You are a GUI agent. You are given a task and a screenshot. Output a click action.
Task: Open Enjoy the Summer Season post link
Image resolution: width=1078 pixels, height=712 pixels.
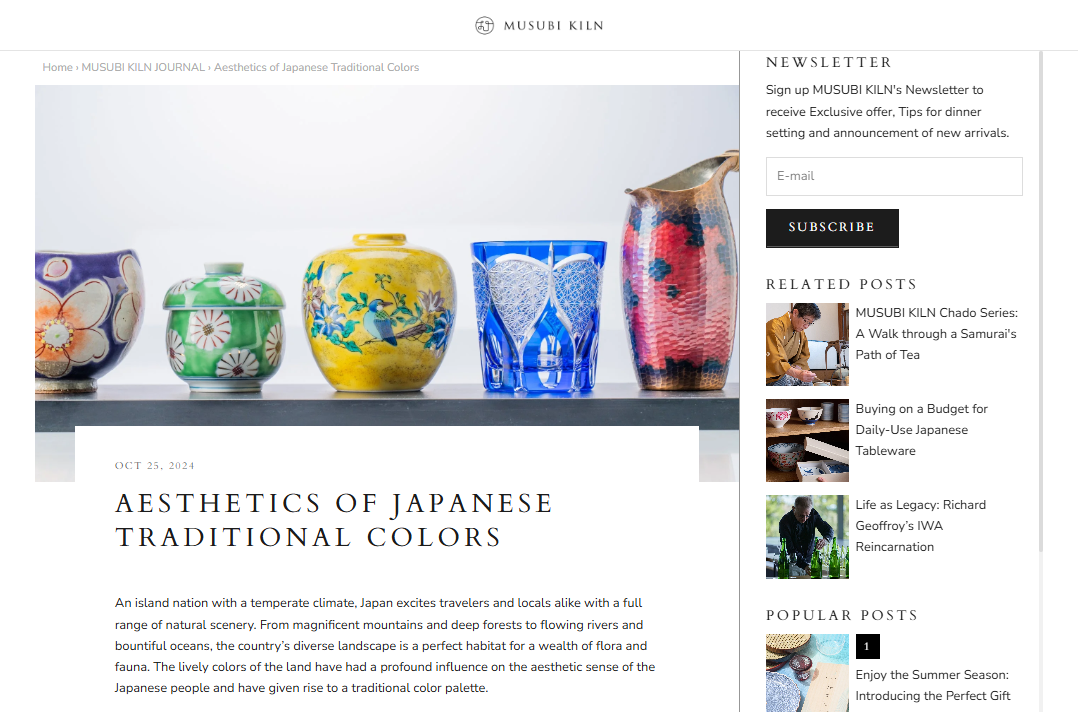pyautogui.click(x=932, y=685)
